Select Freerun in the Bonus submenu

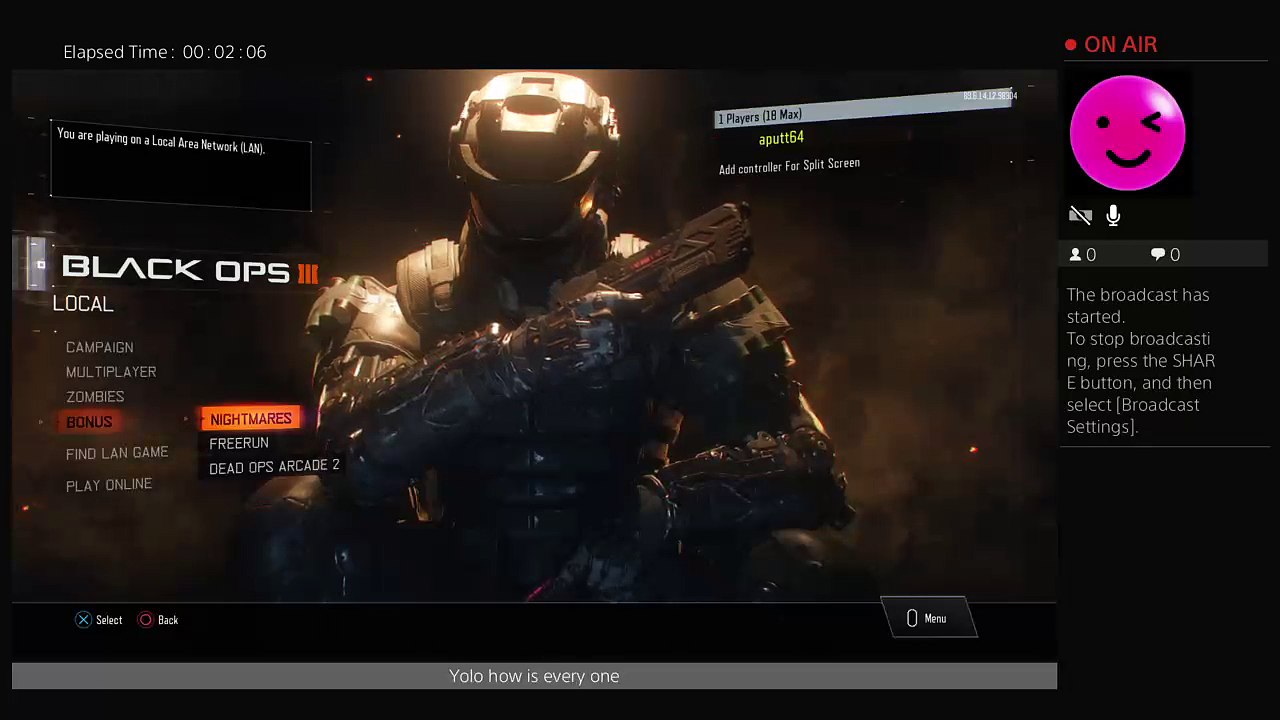(x=239, y=443)
